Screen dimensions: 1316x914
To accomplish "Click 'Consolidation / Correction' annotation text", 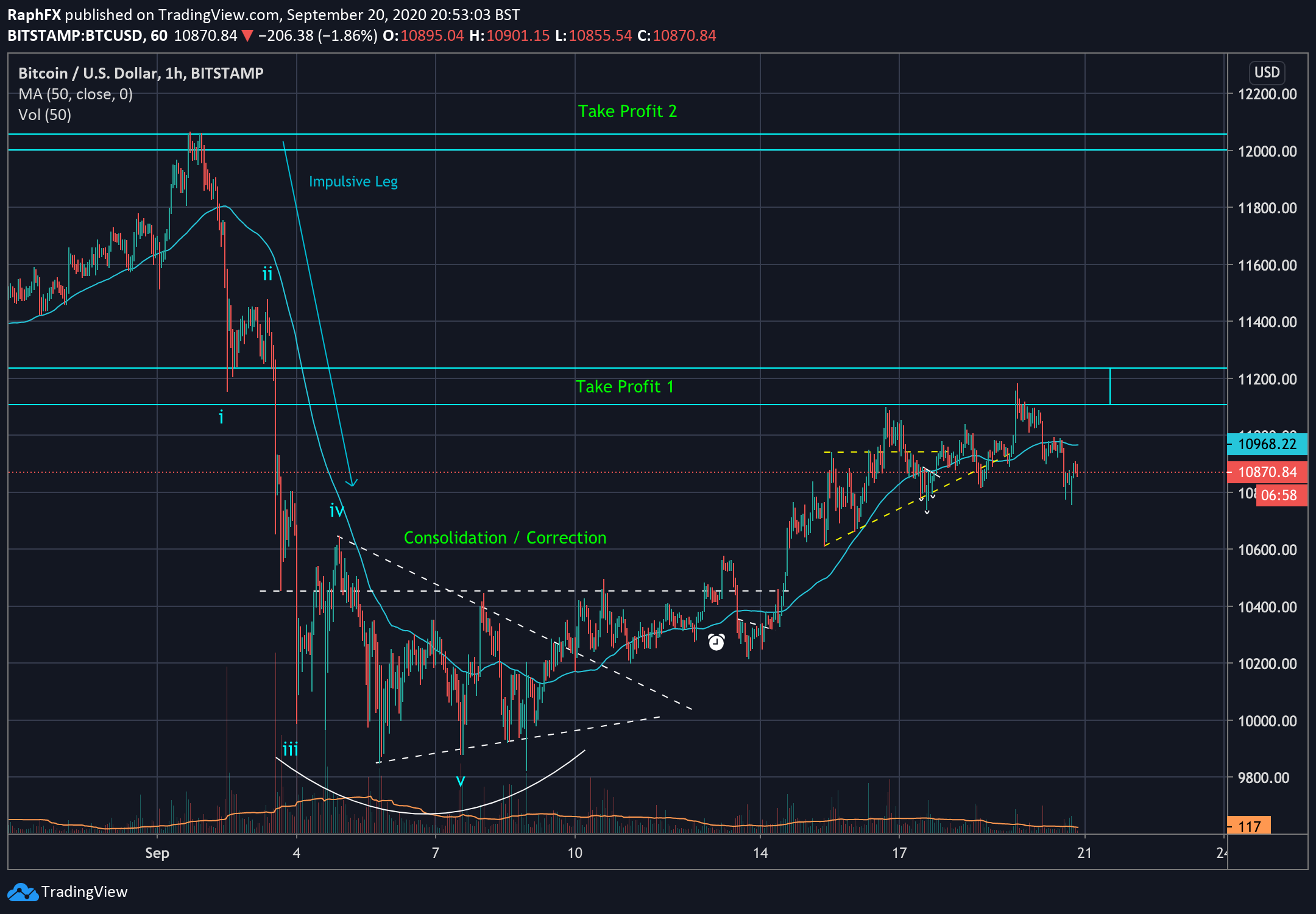I will click(505, 537).
